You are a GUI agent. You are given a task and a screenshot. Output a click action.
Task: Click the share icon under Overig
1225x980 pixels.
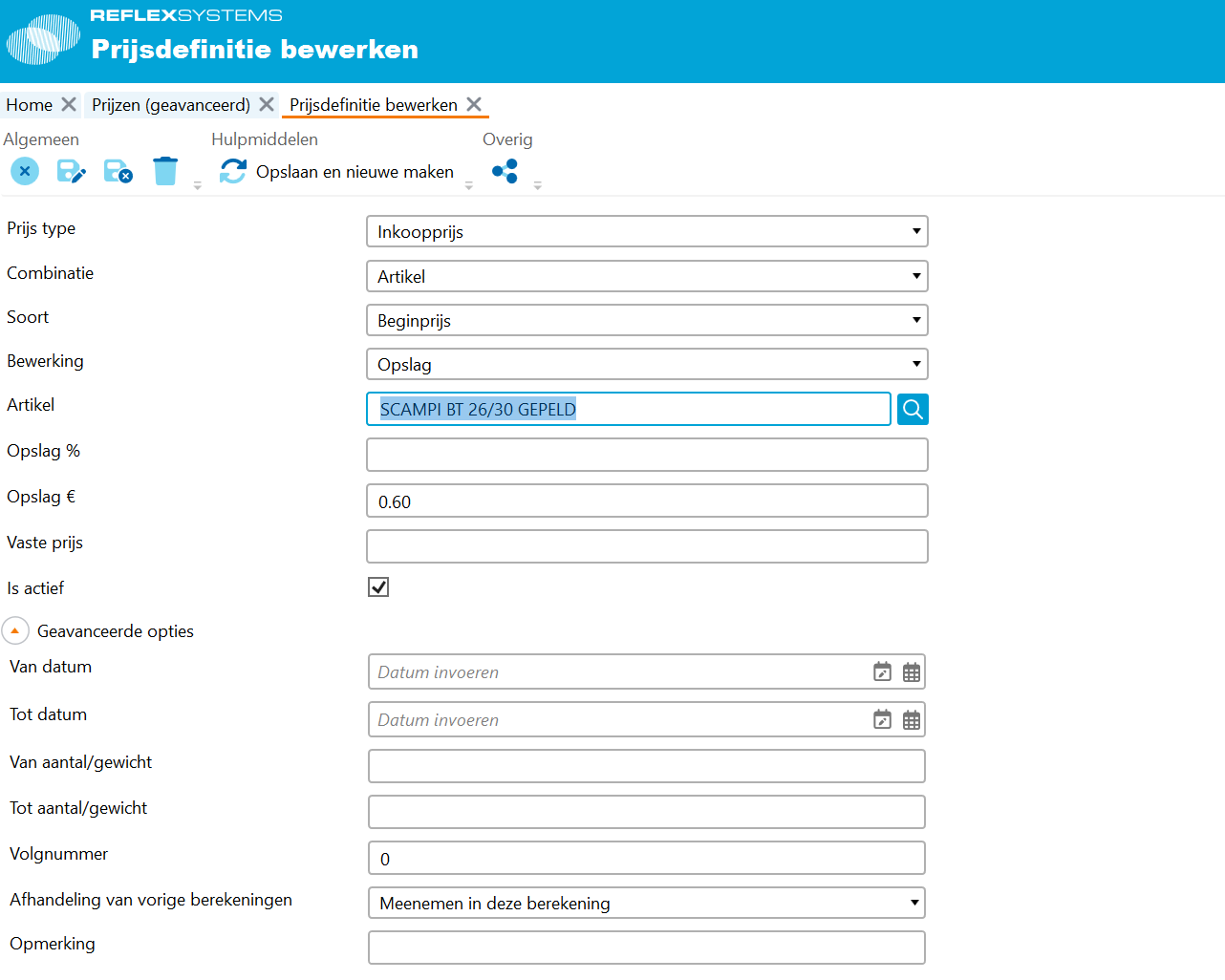pos(505,172)
